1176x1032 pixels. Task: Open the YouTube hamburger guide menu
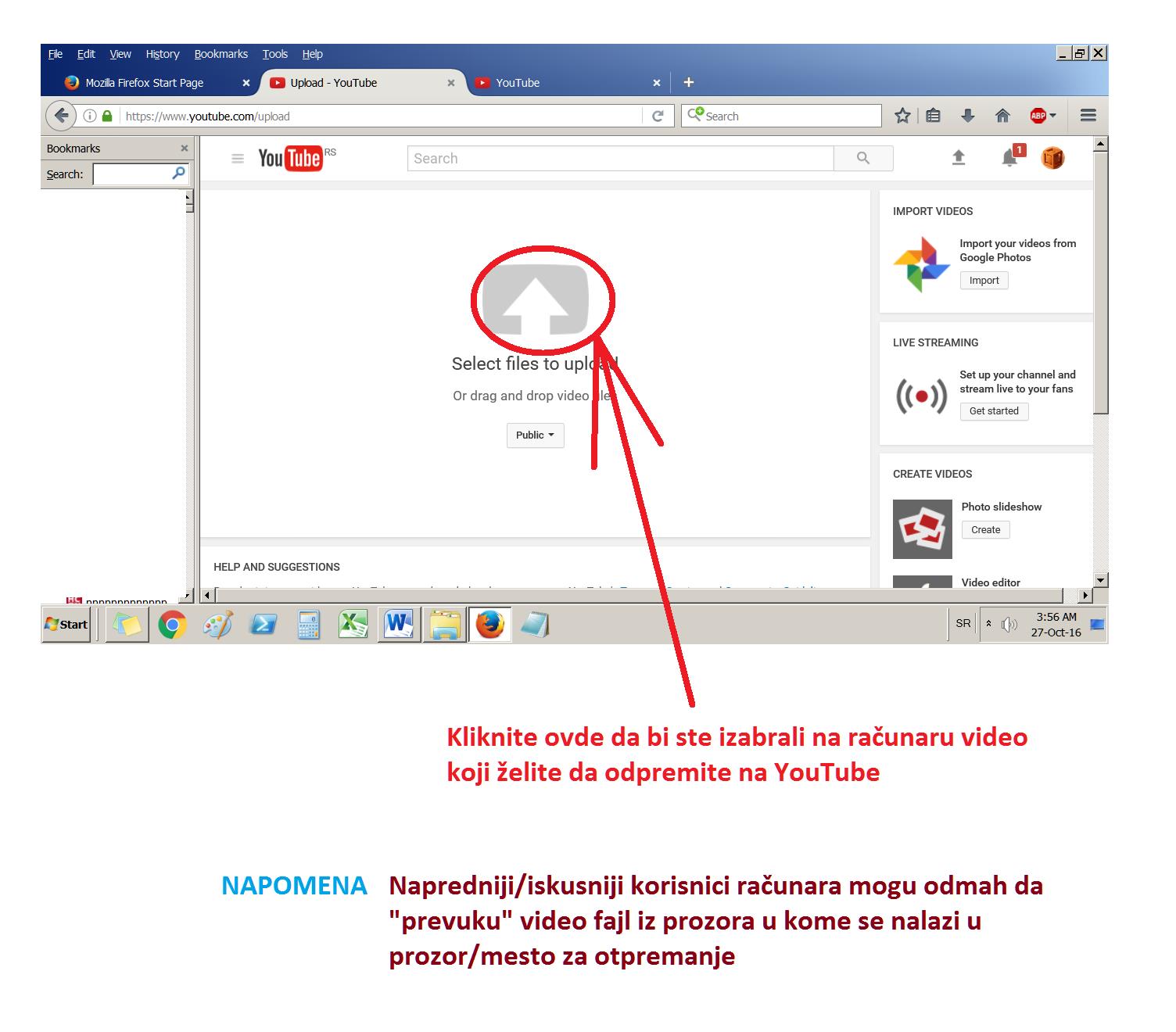point(238,159)
